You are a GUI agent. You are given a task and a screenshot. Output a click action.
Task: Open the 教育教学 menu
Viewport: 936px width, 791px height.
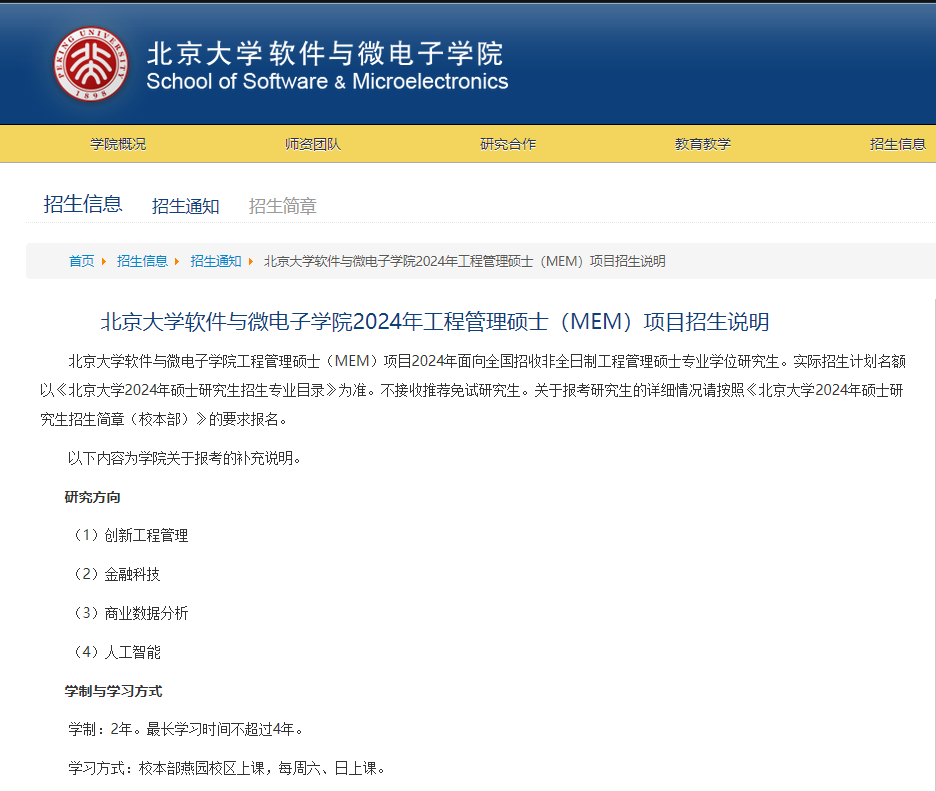(703, 144)
